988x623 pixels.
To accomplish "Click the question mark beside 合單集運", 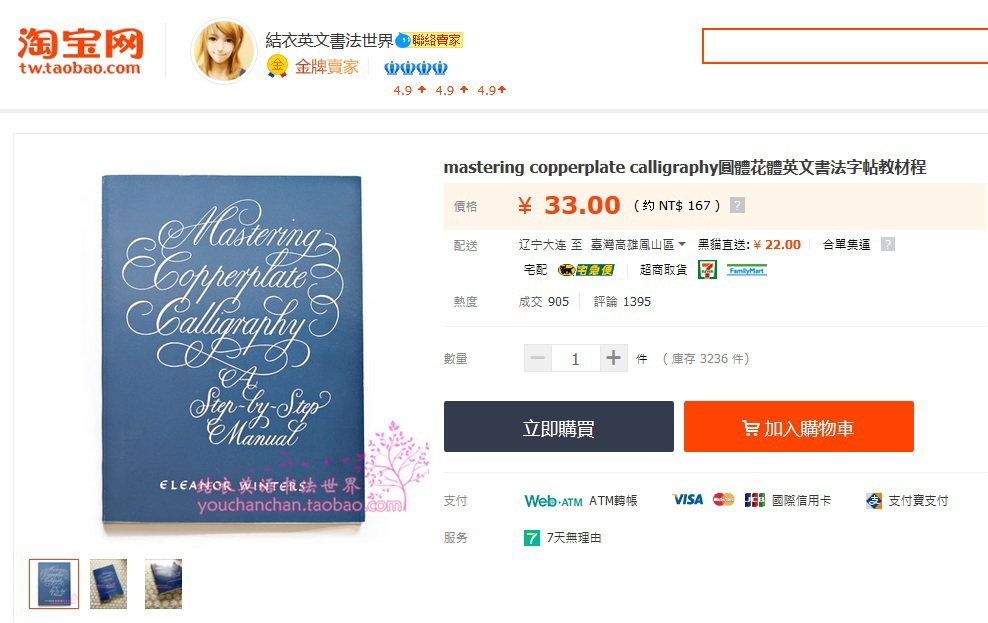I will click(x=888, y=244).
